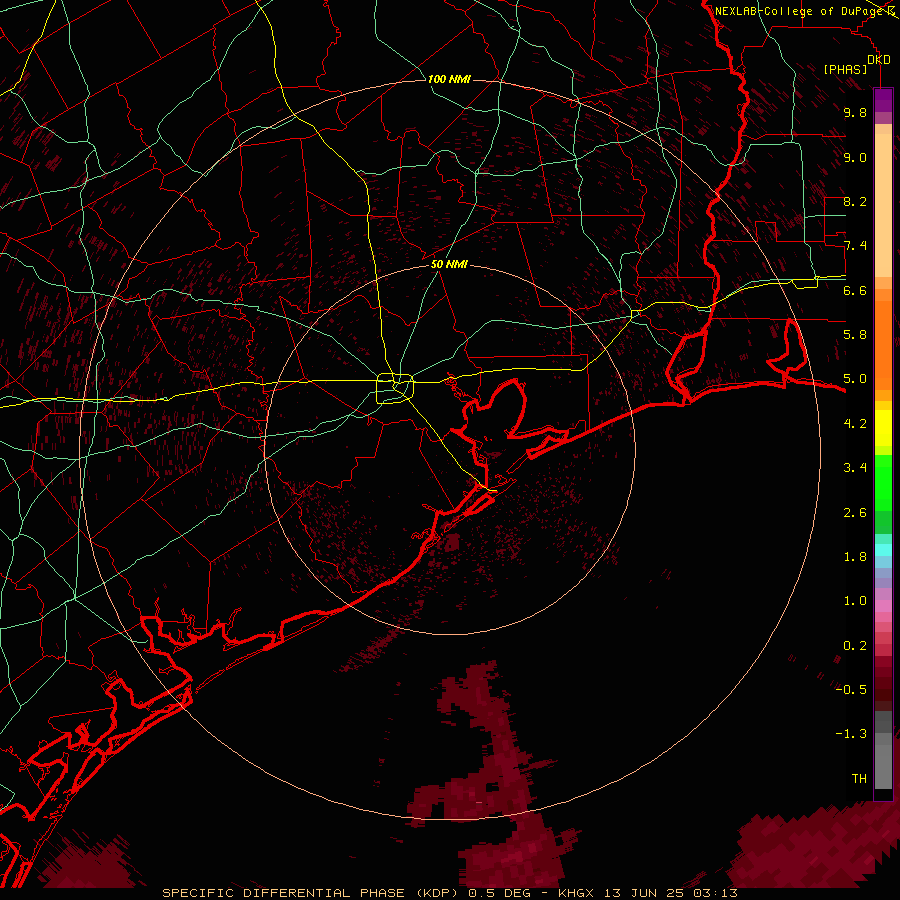This screenshot has width=900, height=900.
Task: Click the 4.2 value on the color scale
Action: (855, 424)
